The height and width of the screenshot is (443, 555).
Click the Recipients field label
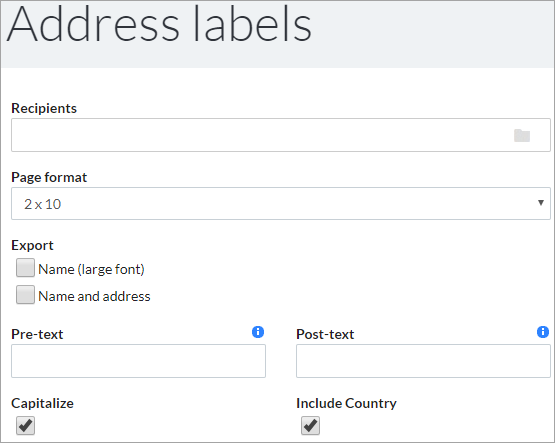pyautogui.click(x=44, y=108)
